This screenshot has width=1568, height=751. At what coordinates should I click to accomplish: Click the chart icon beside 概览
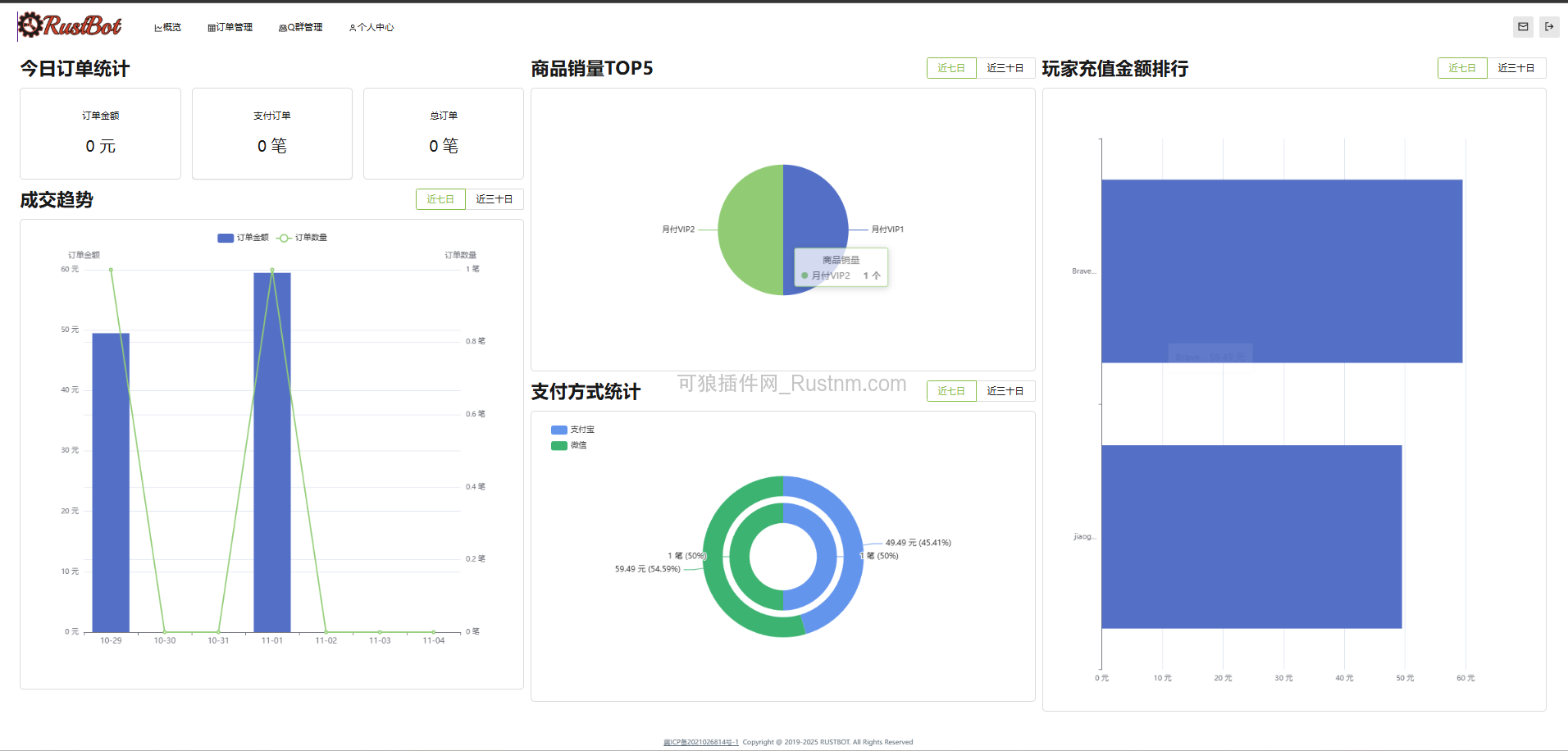pos(158,26)
